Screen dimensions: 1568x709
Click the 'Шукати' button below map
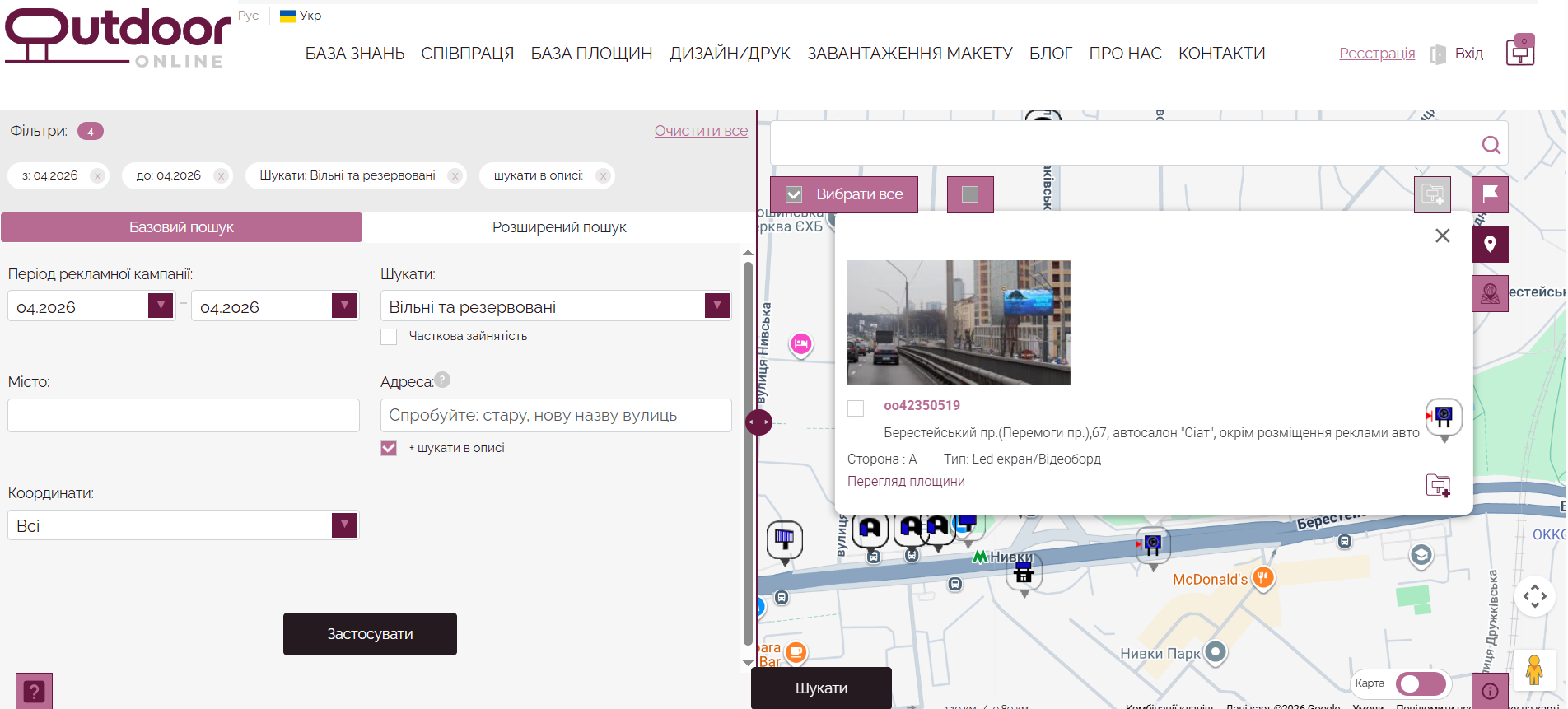pyautogui.click(x=821, y=688)
